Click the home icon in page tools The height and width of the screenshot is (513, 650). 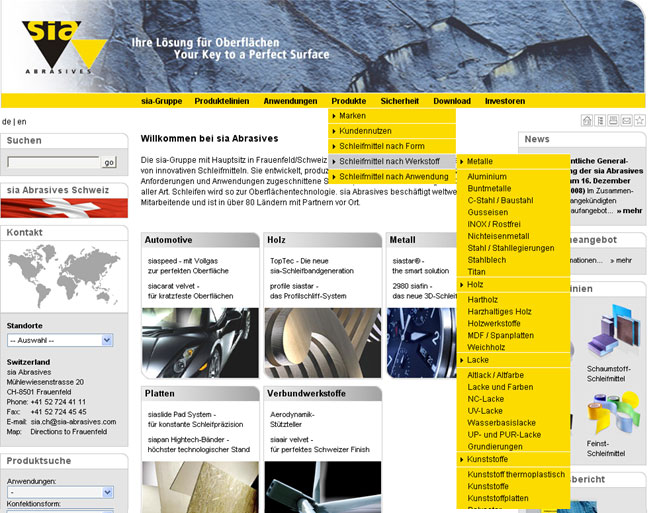(x=587, y=121)
